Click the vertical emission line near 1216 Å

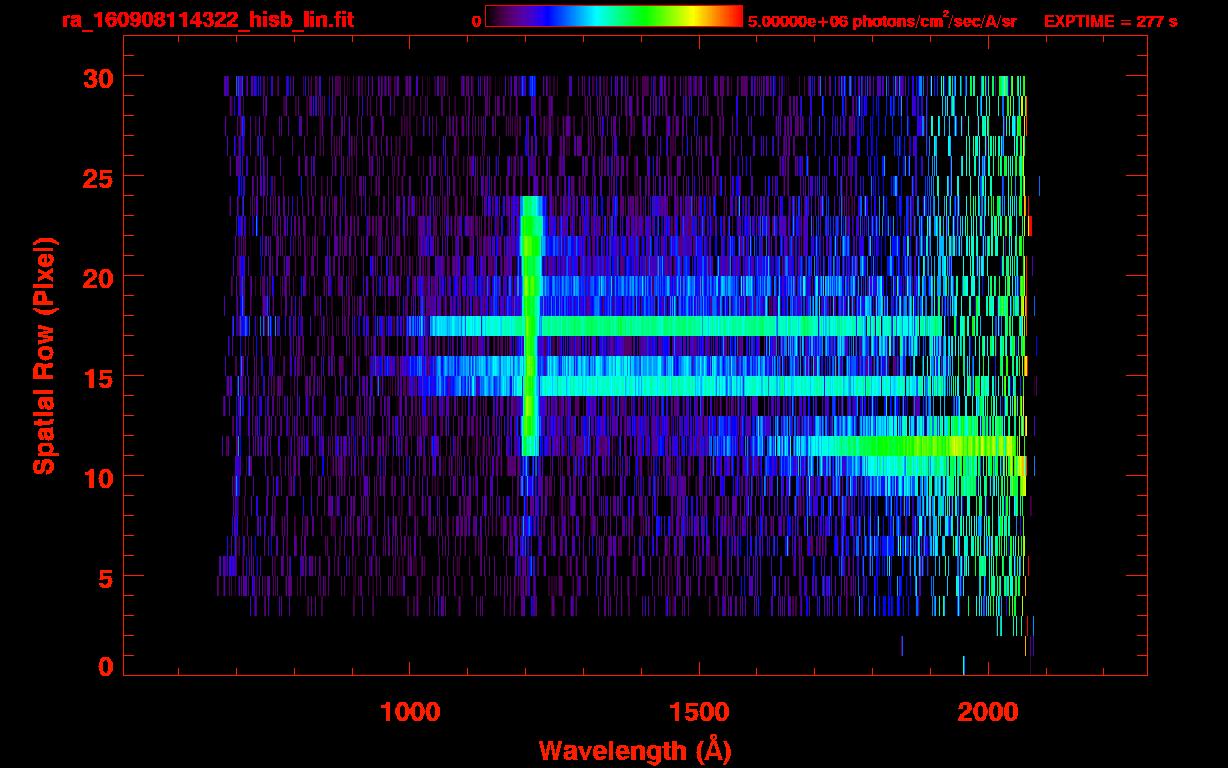click(x=531, y=325)
